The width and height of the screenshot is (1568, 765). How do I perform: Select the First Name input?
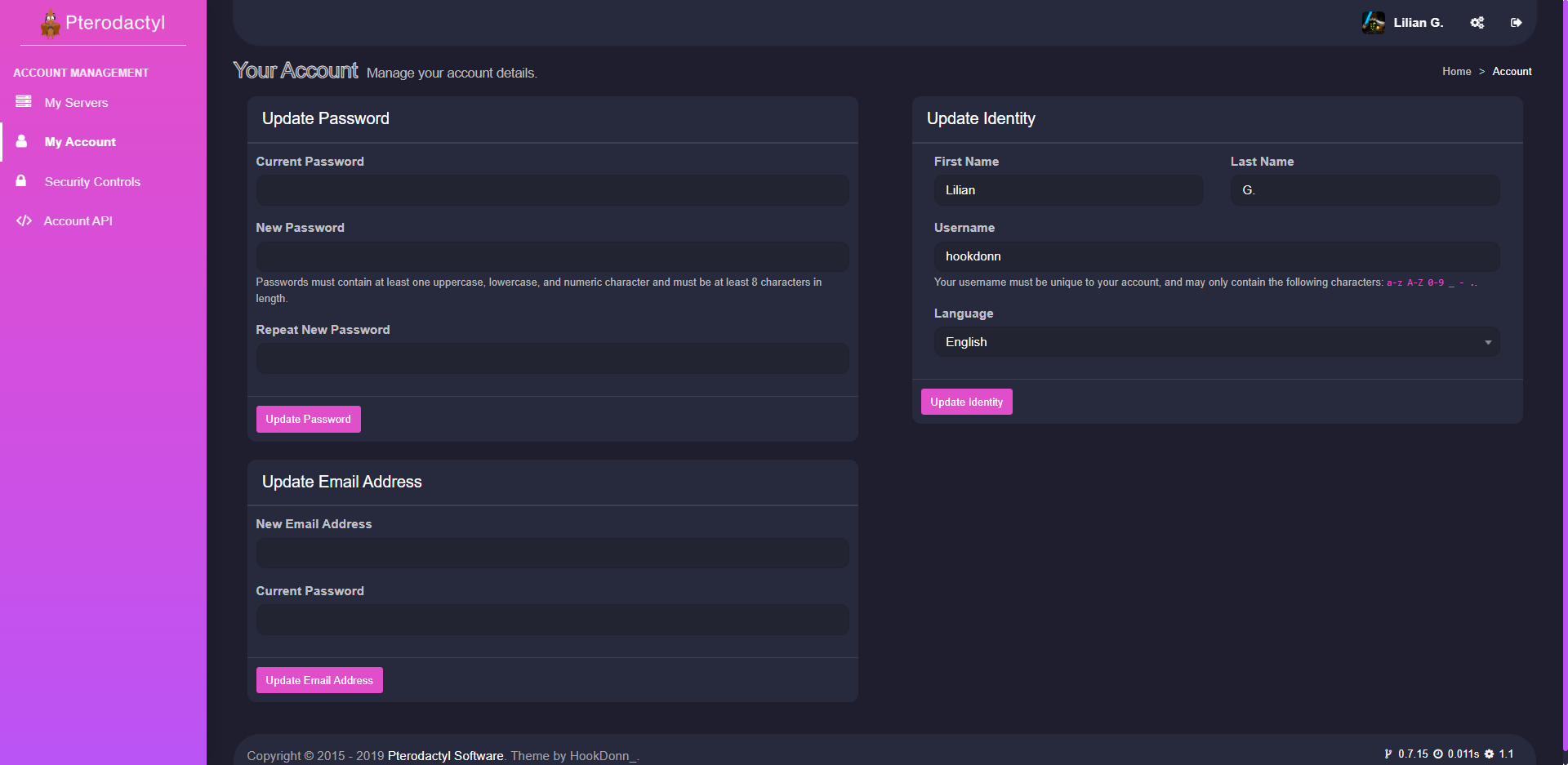[x=1067, y=190]
